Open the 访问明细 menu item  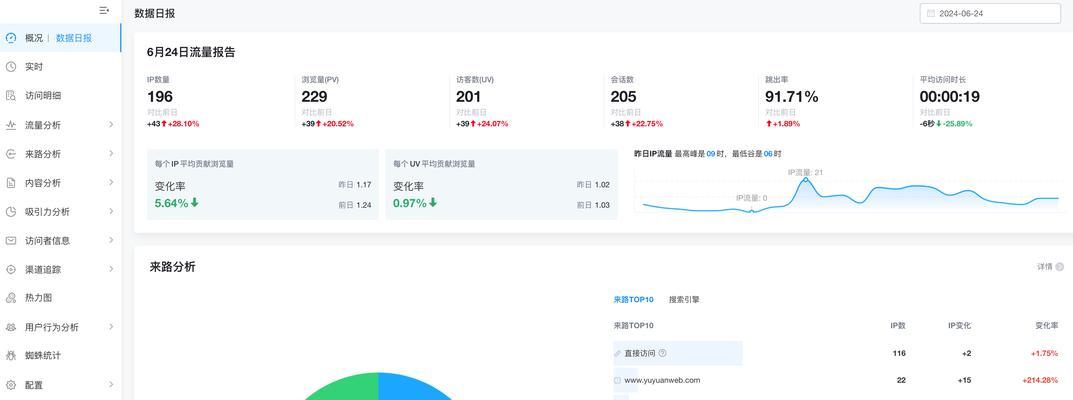[x=61, y=96]
